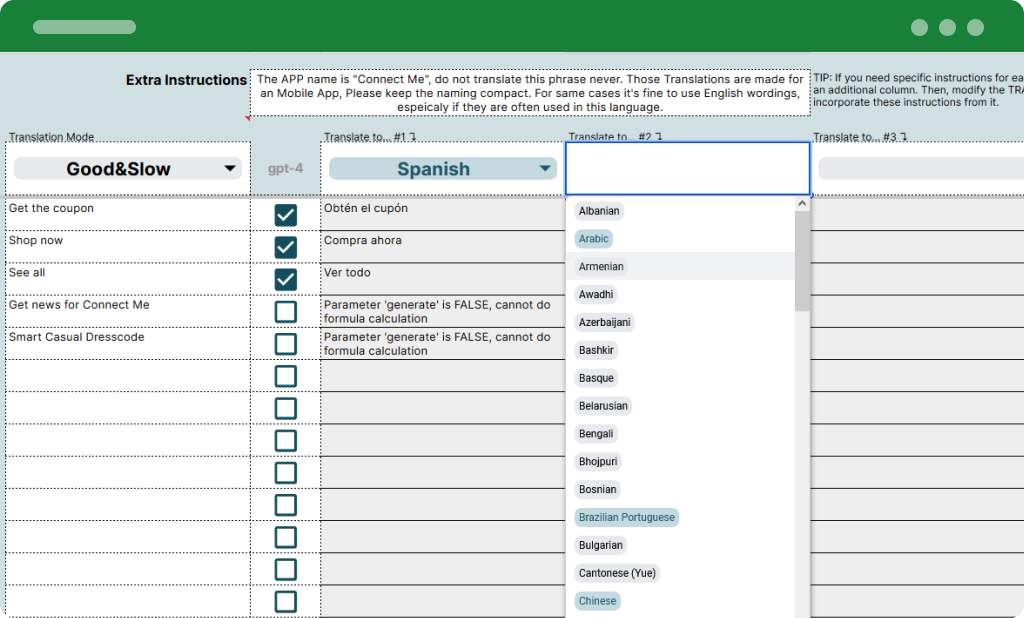Enable translation for 'Get news for Connect Me'

[x=285, y=311]
